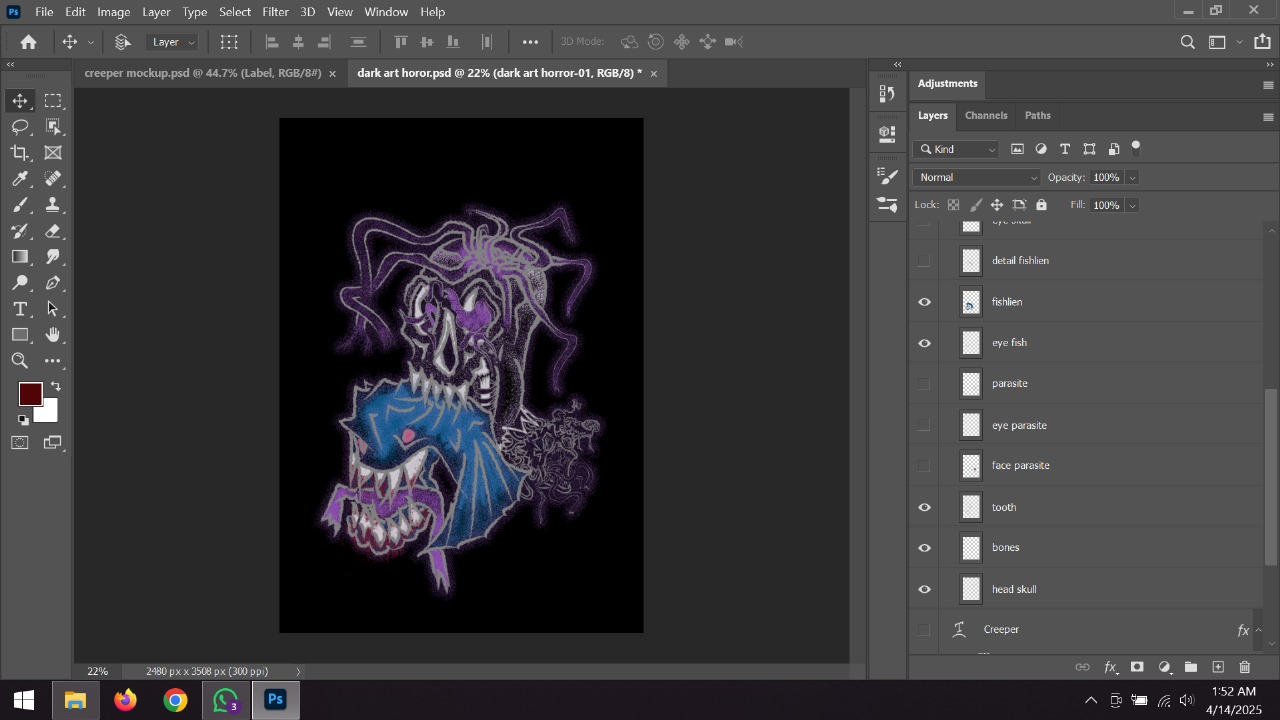The image size is (1280, 720).
Task: Expand the Creeper layer effects arrow
Action: (1258, 630)
